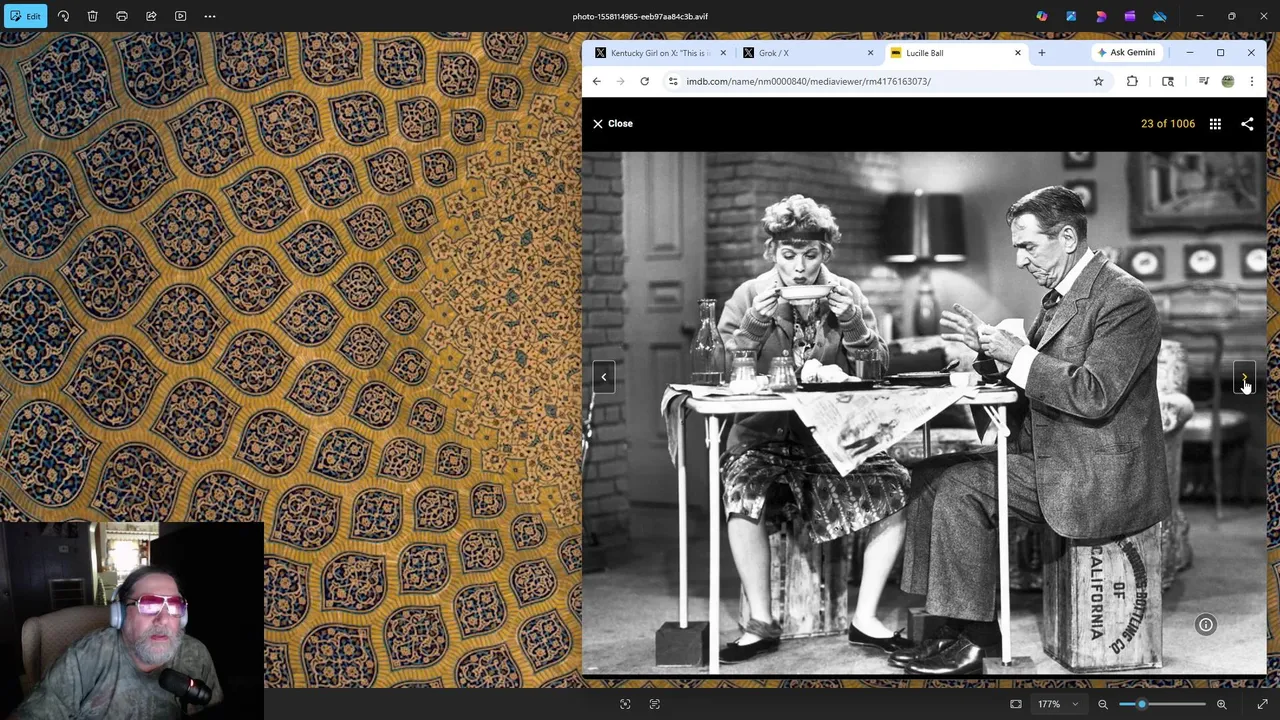Open the browser Extensions puzzle icon
Viewport: 1280px width, 720px height.
[1132, 81]
